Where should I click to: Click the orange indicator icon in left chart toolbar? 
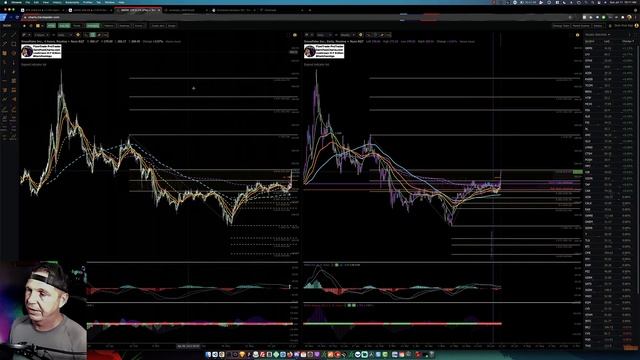tap(78, 35)
